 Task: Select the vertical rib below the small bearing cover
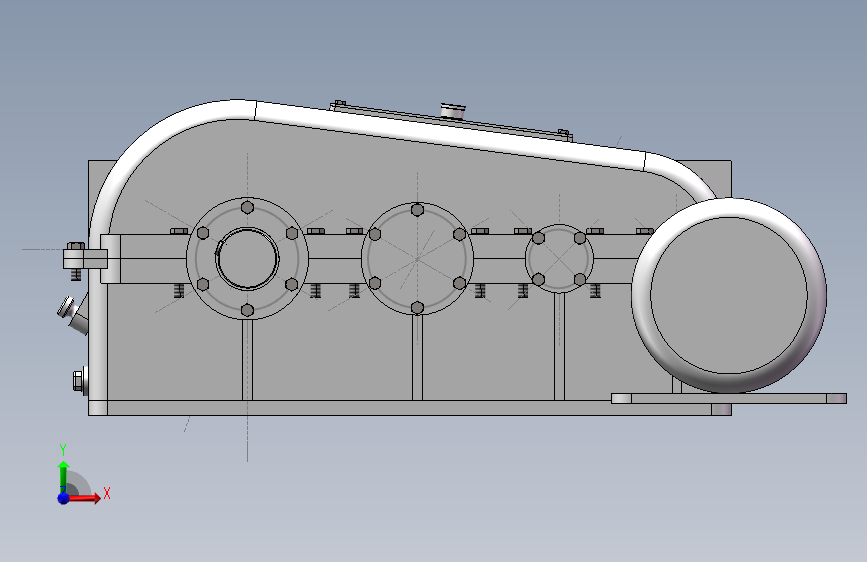(559, 346)
